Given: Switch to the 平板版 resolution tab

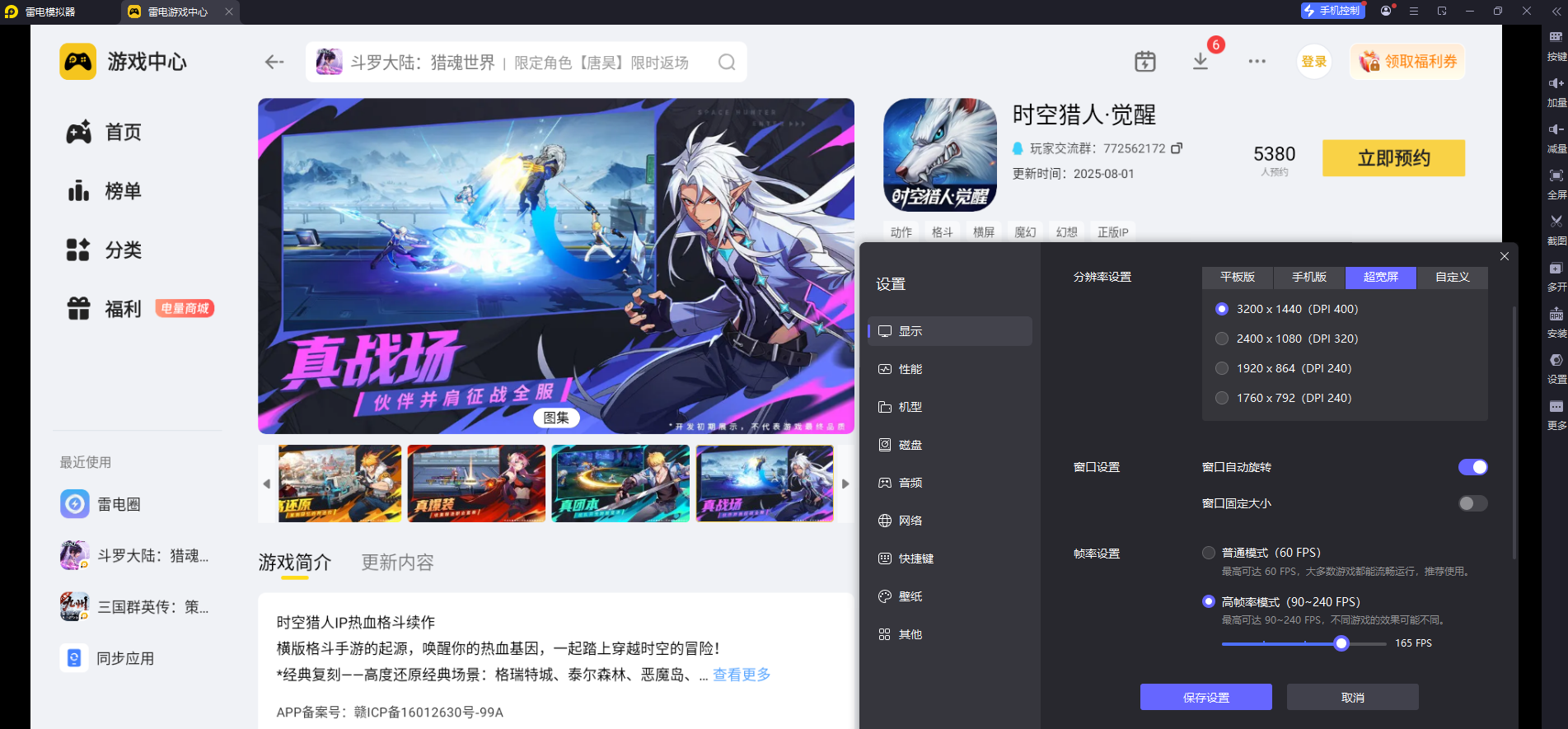Looking at the screenshot, I should (x=1237, y=278).
